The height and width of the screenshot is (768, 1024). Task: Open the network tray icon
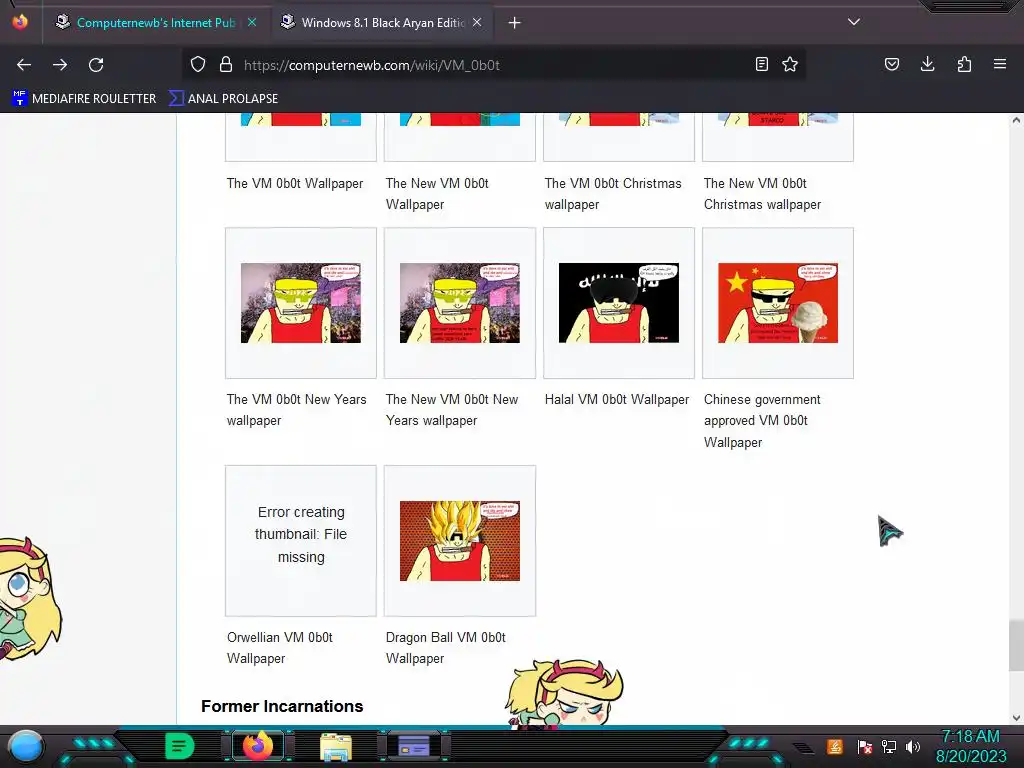[x=889, y=746]
